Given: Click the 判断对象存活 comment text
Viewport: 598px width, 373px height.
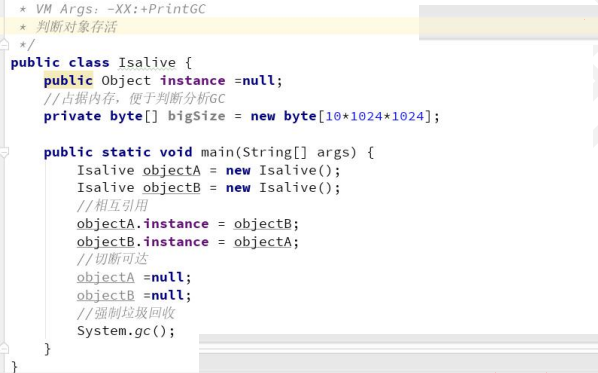Looking at the screenshot, I should click(x=76, y=27).
